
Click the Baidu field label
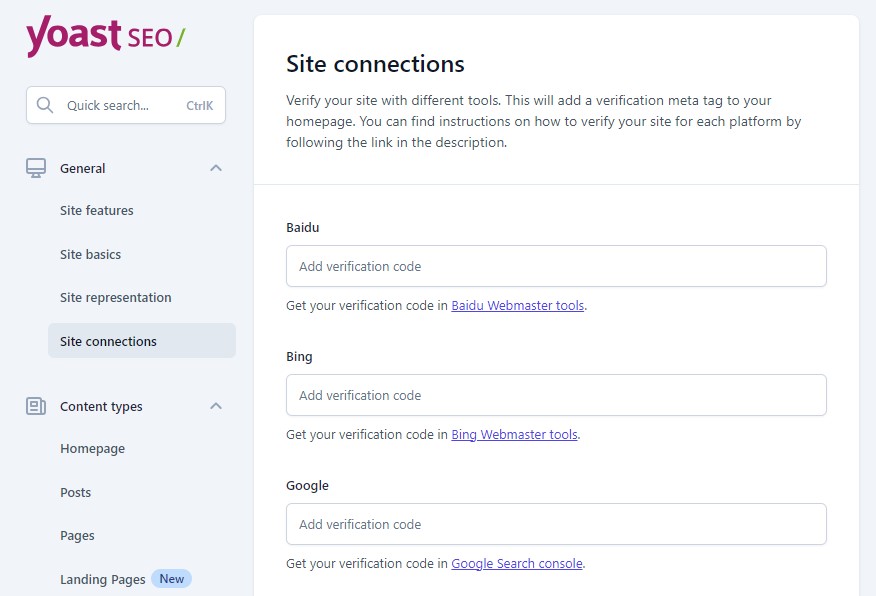(x=303, y=227)
